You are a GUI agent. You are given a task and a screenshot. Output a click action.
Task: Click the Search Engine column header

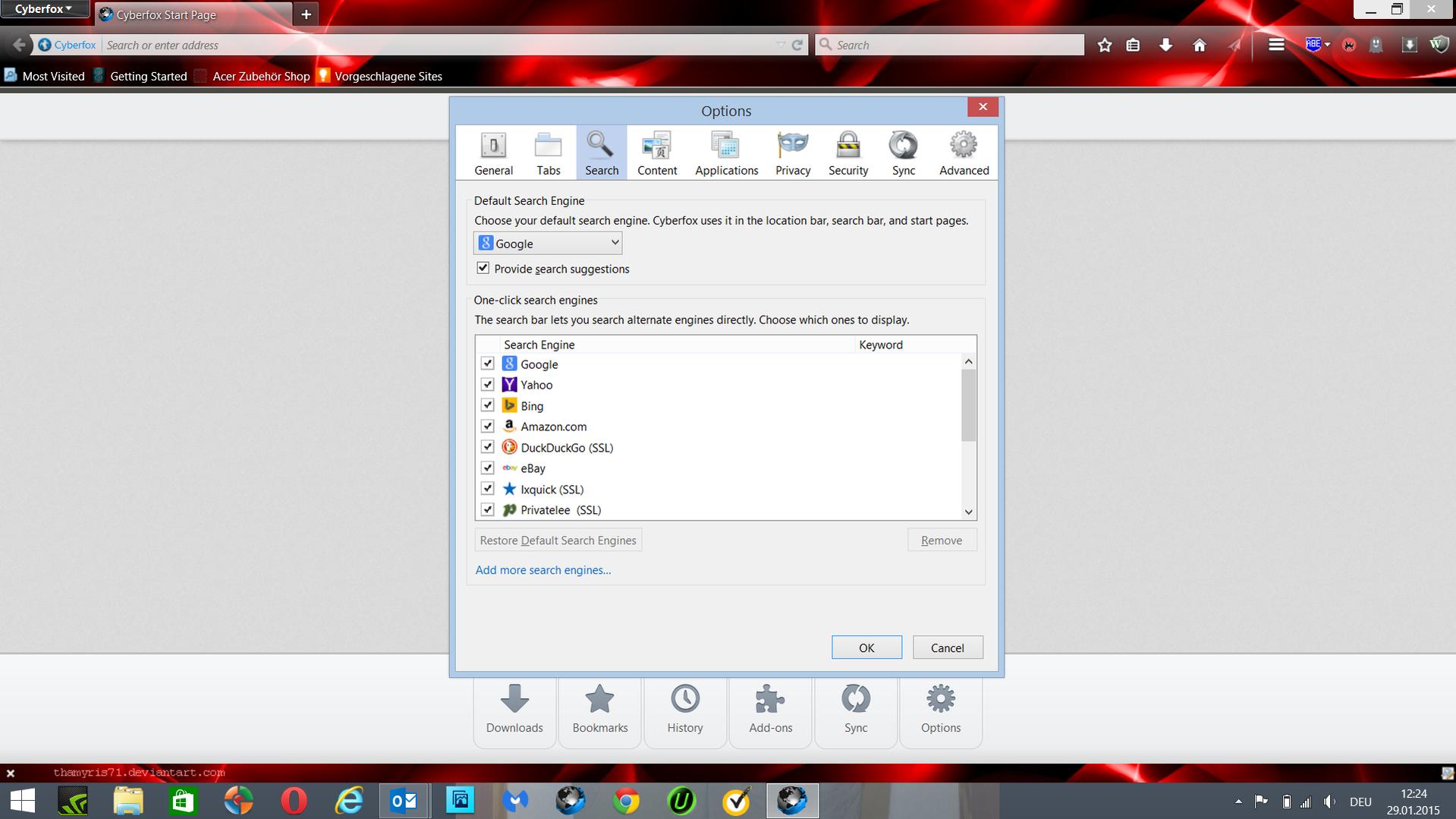(x=677, y=345)
